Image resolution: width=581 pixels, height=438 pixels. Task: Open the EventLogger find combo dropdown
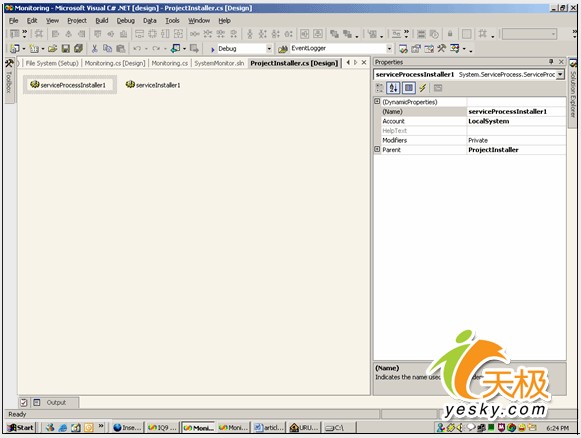click(389, 49)
